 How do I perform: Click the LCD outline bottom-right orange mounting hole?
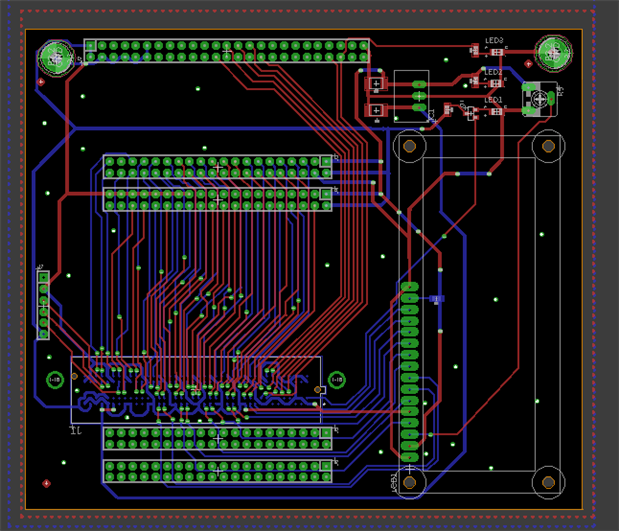(548, 482)
